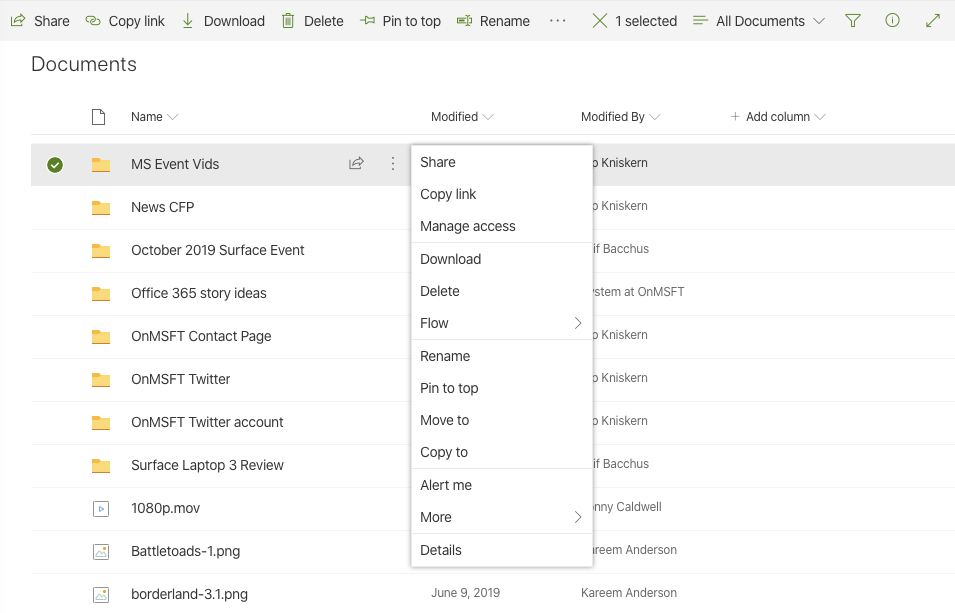Screen dimensions: 955x613
Task: Open the Battletoads-1.png file name
Action: click(x=185, y=551)
